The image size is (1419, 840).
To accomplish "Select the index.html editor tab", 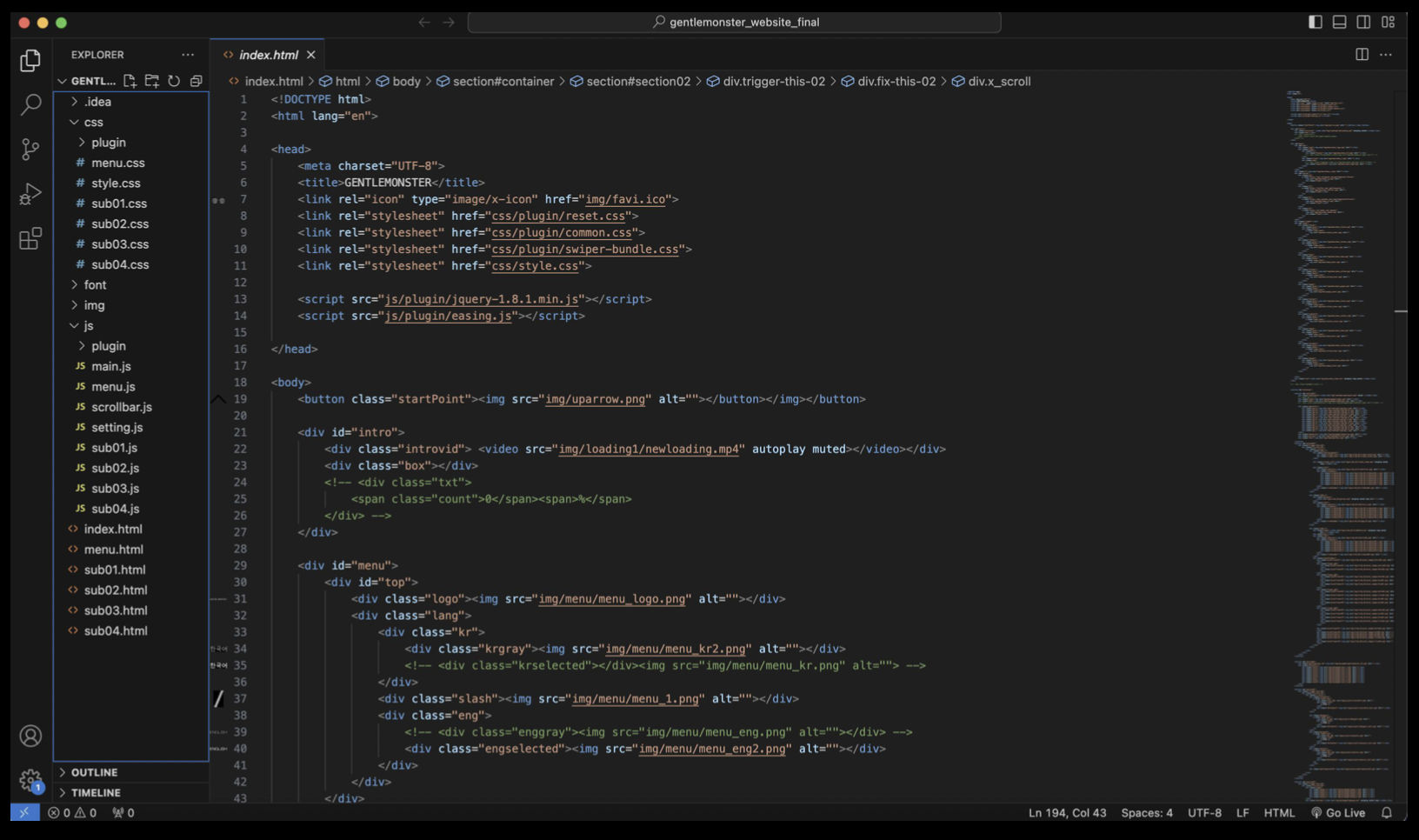I will tap(267, 55).
